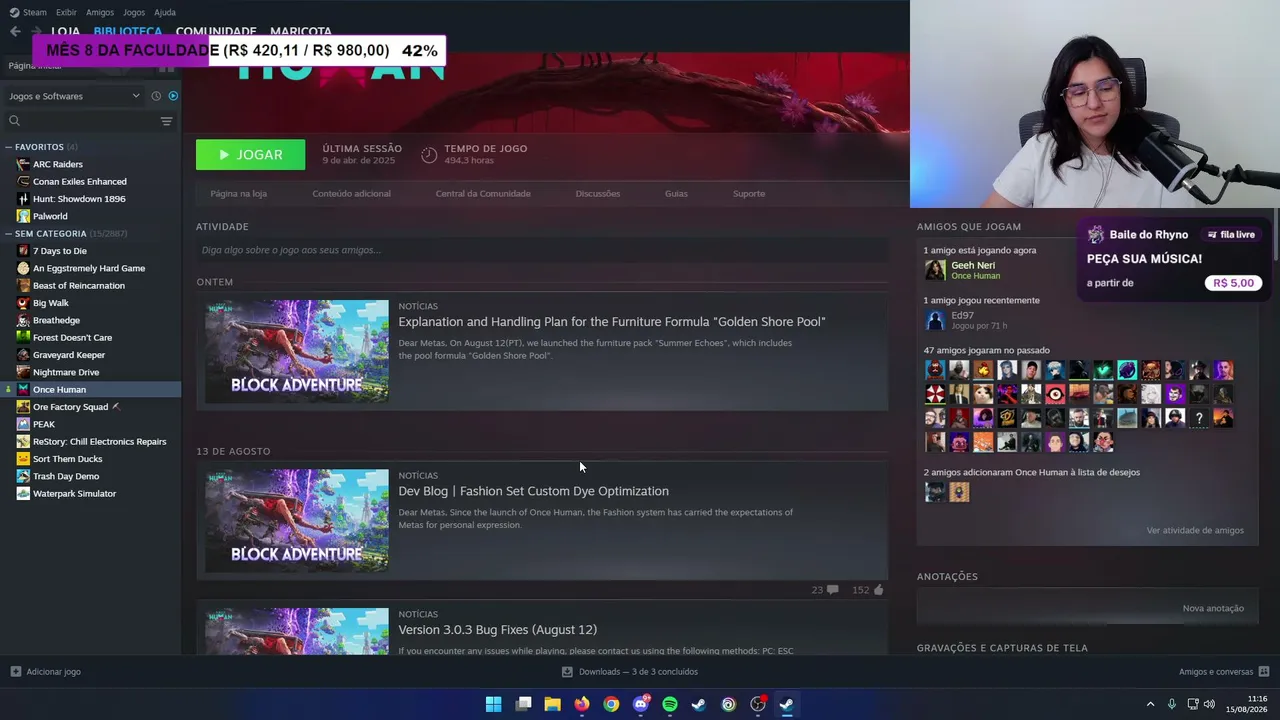Viewport: 1280px width, 720px height.
Task: Open Spotify from the taskbar
Action: pyautogui.click(x=670, y=704)
